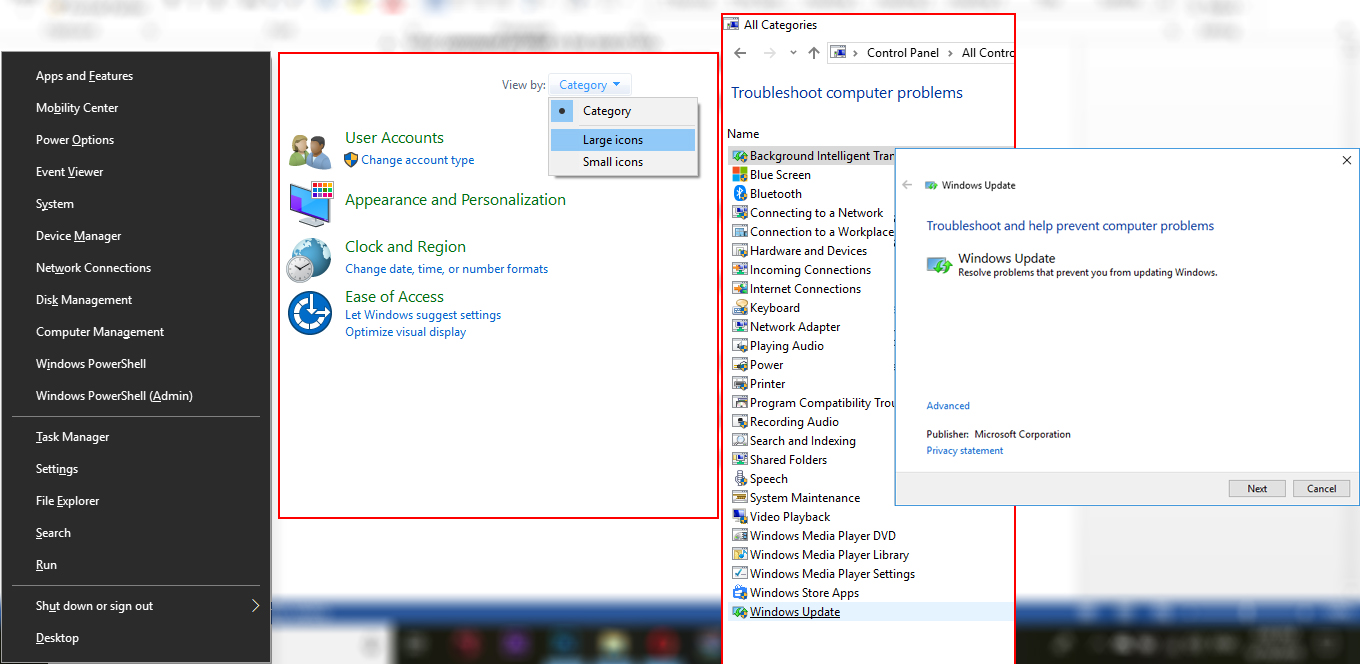
Task: Open the View by Category dropdown
Action: tap(590, 85)
